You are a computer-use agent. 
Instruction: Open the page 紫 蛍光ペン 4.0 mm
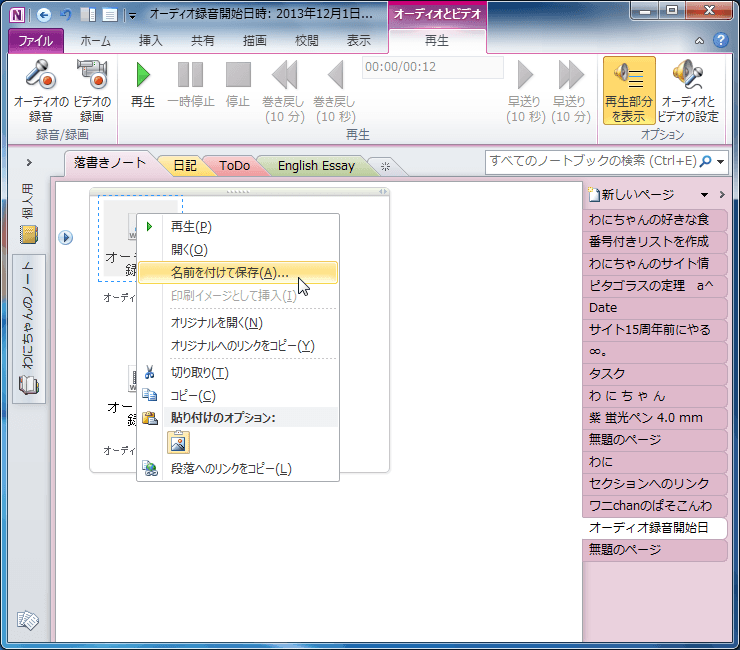(655, 418)
